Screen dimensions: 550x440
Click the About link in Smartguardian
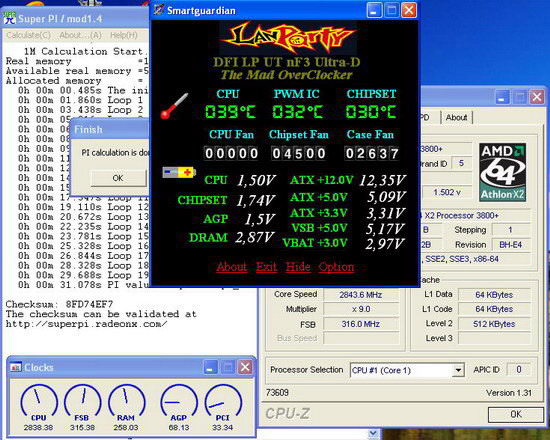click(x=232, y=267)
